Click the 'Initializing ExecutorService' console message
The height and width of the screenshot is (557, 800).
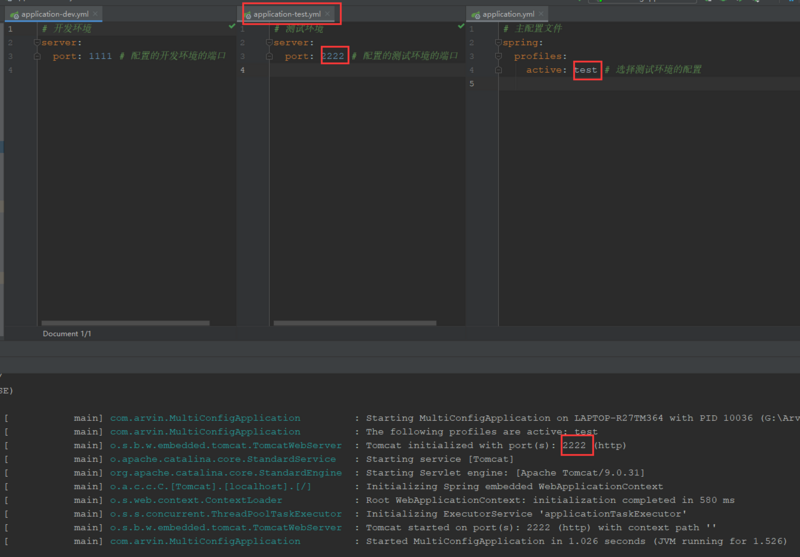click(526, 514)
